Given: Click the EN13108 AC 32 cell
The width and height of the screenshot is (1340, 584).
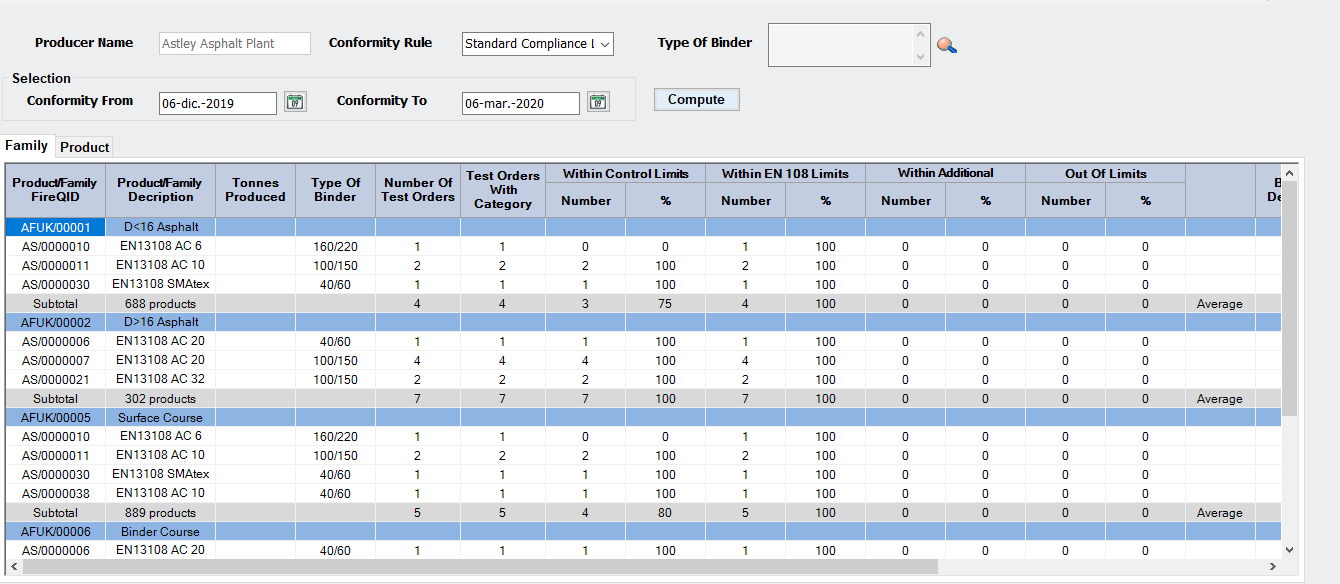Looking at the screenshot, I should click(x=160, y=379).
